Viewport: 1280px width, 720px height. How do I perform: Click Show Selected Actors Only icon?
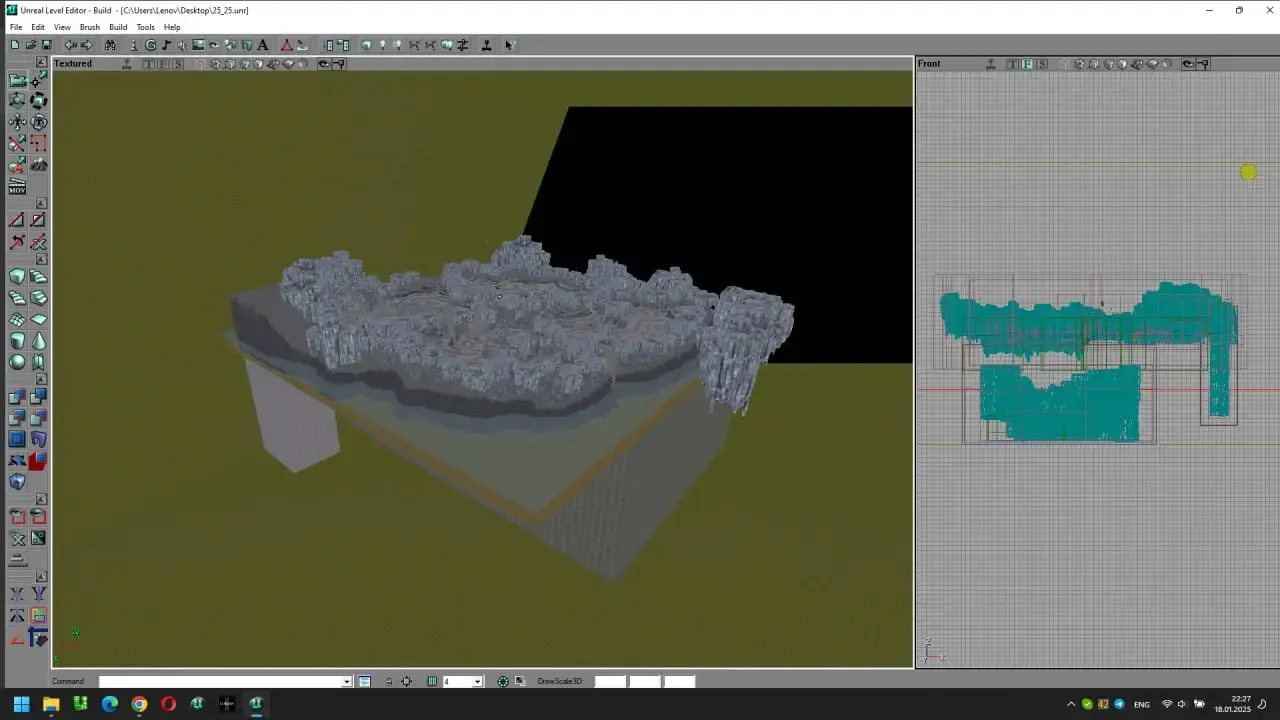click(17, 516)
